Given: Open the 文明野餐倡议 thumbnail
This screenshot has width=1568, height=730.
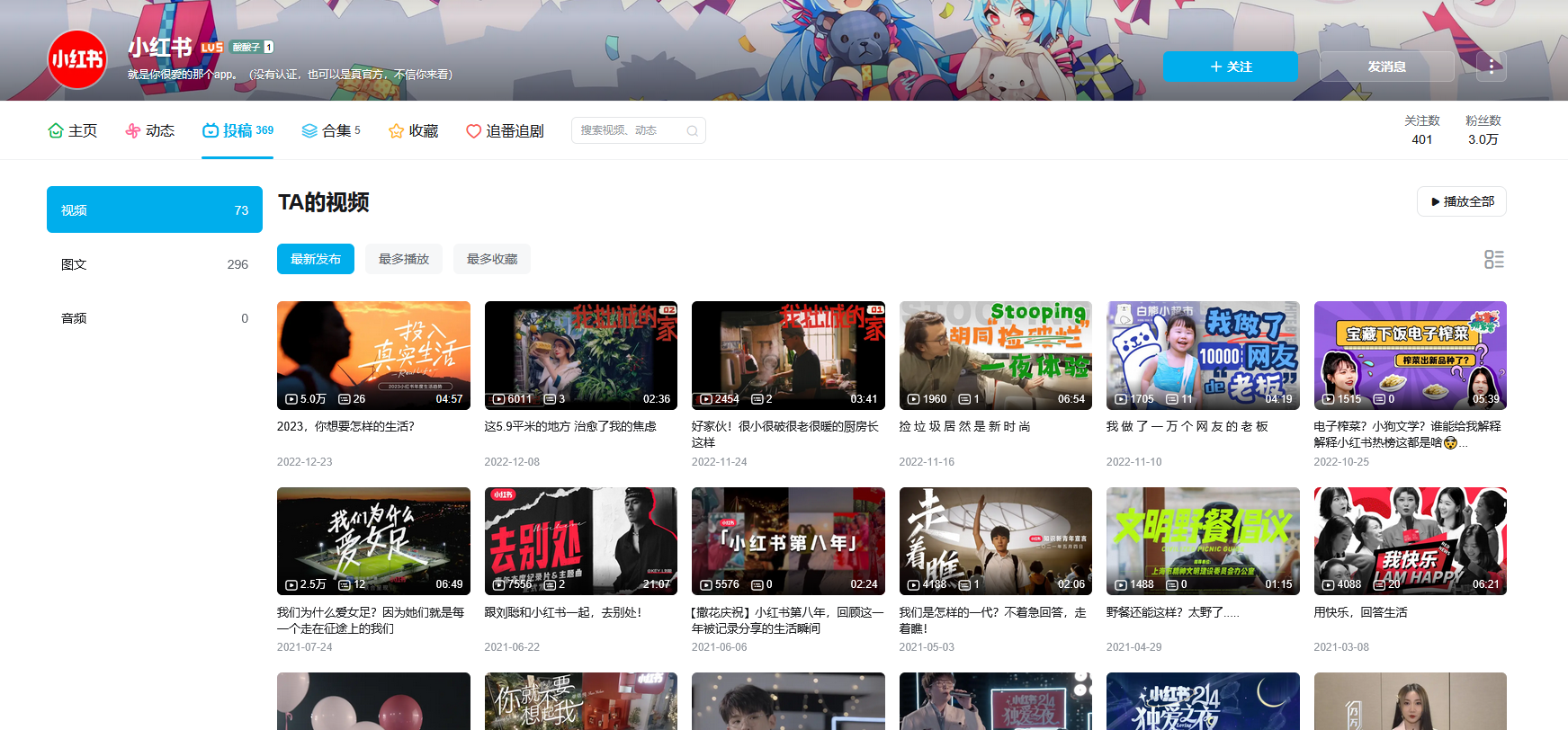Looking at the screenshot, I should 1203,541.
